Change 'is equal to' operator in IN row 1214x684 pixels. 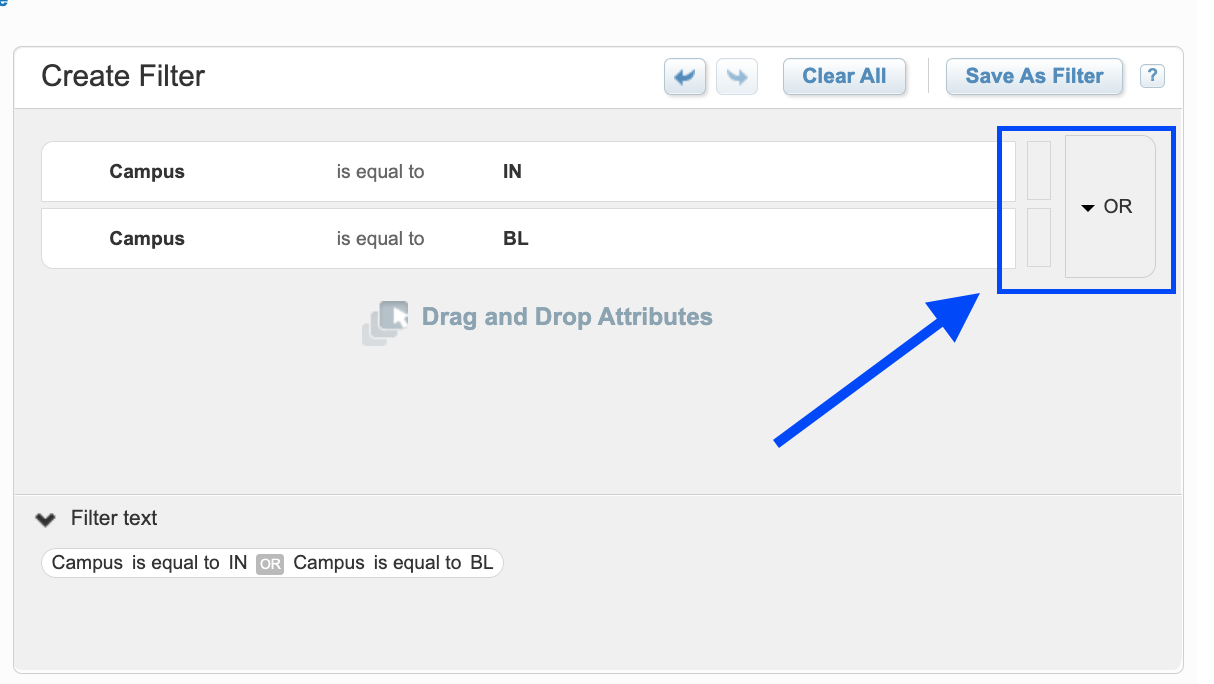380,172
